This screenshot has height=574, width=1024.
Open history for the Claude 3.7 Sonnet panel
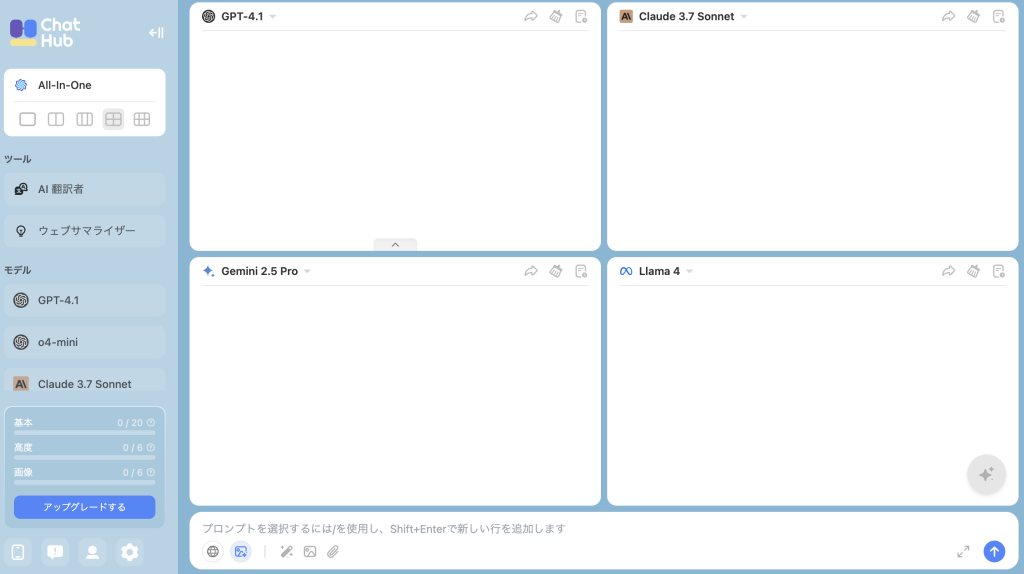pos(999,17)
